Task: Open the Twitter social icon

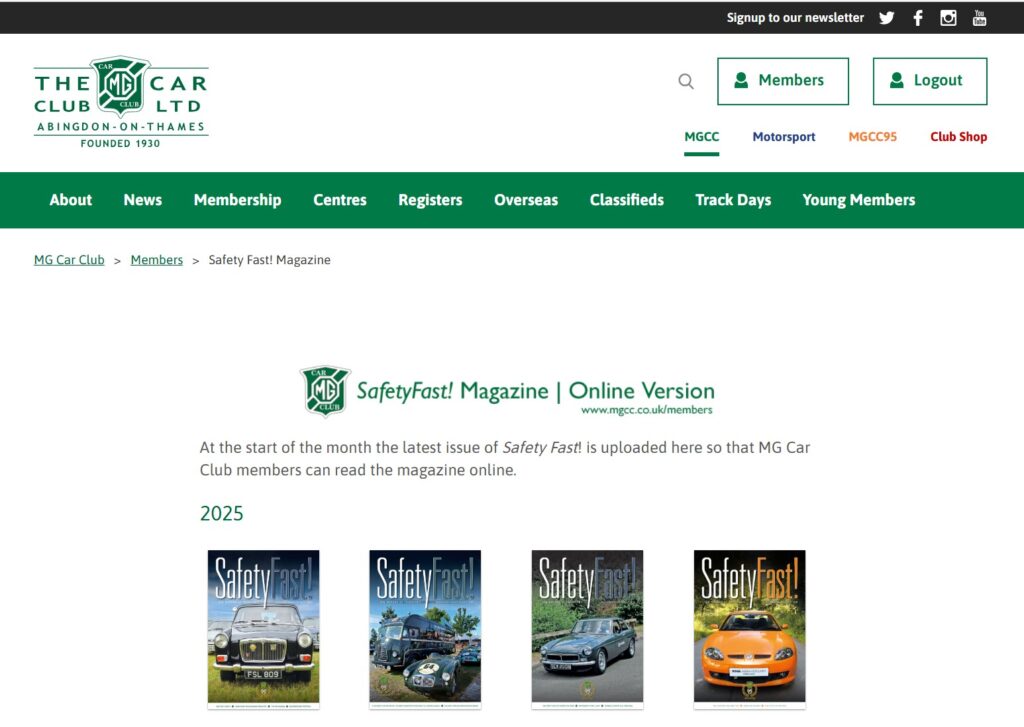Action: 886,18
